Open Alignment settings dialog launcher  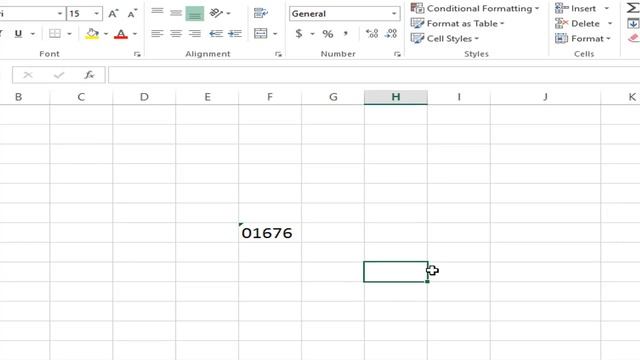point(278,54)
